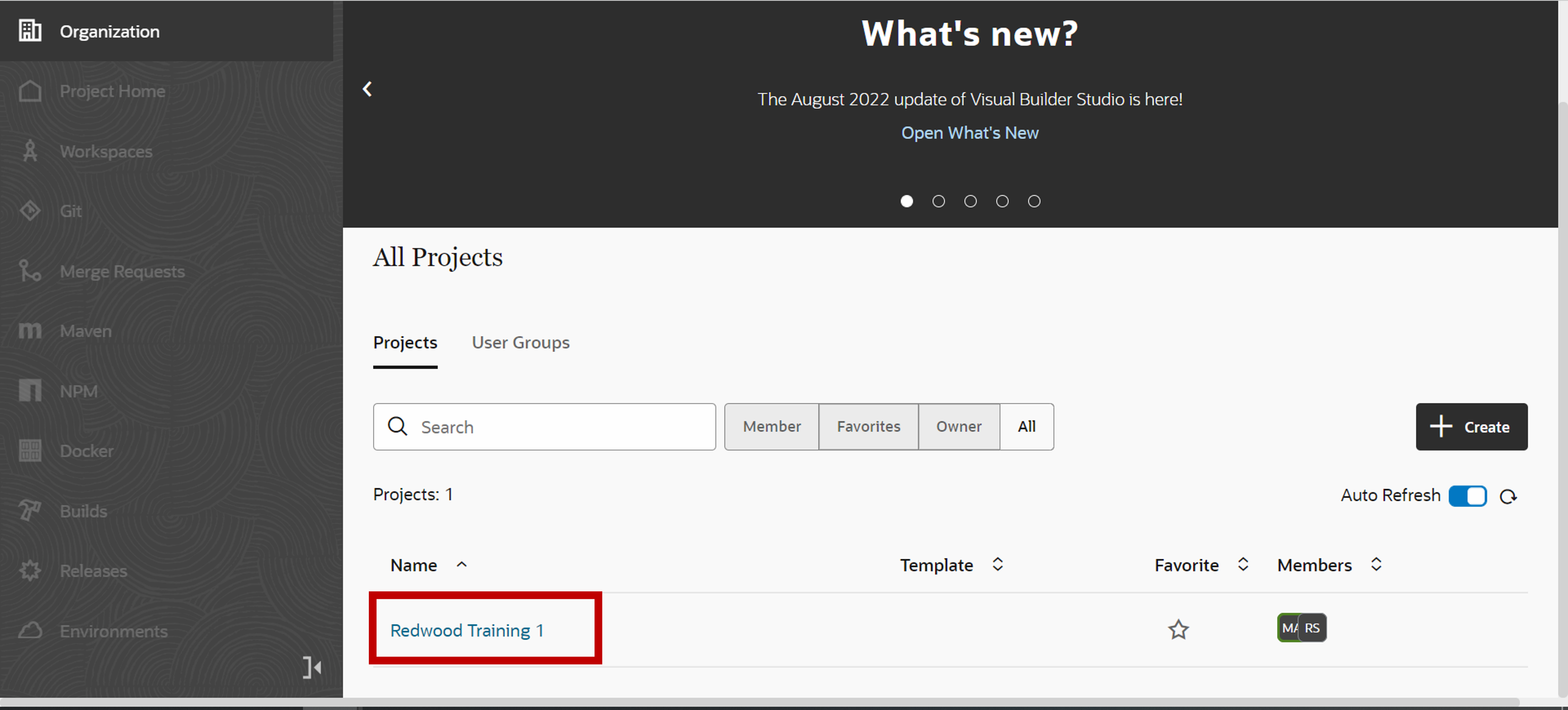
Task: Click the 'All Projects' heading
Action: click(x=438, y=257)
